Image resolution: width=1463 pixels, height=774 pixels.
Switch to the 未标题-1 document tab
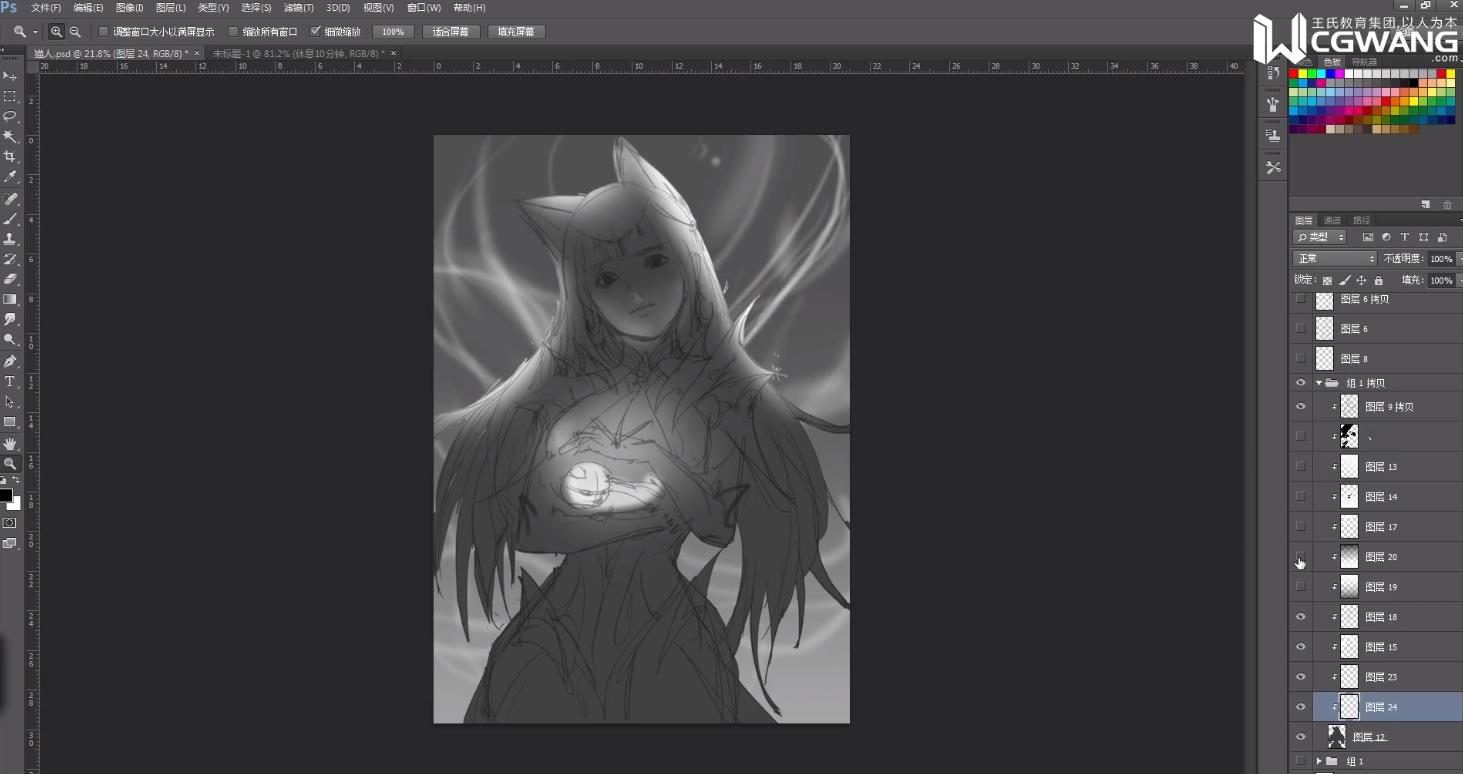(298, 53)
